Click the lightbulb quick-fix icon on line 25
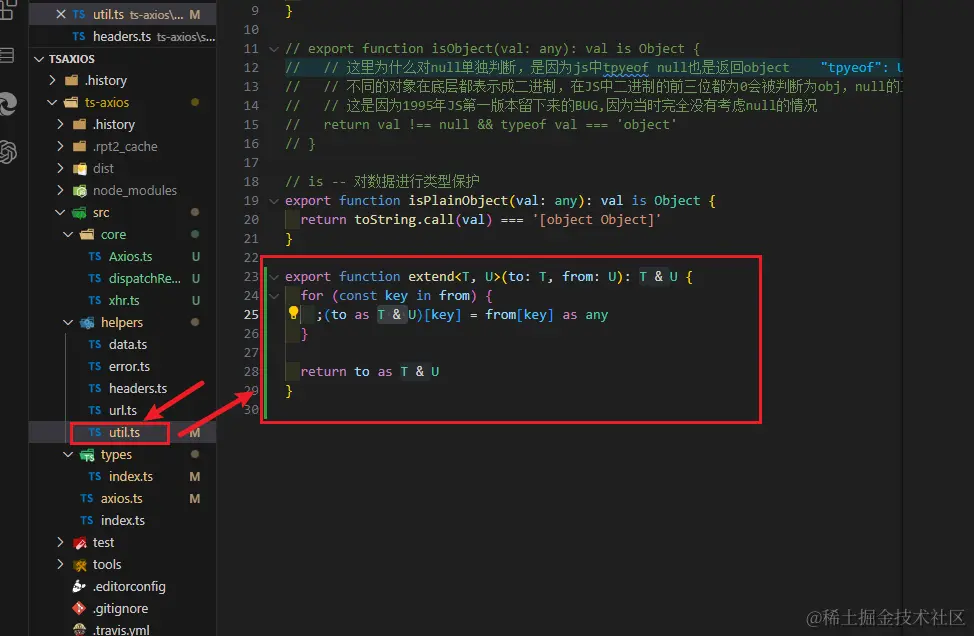This screenshot has height=636, width=974. click(x=294, y=313)
